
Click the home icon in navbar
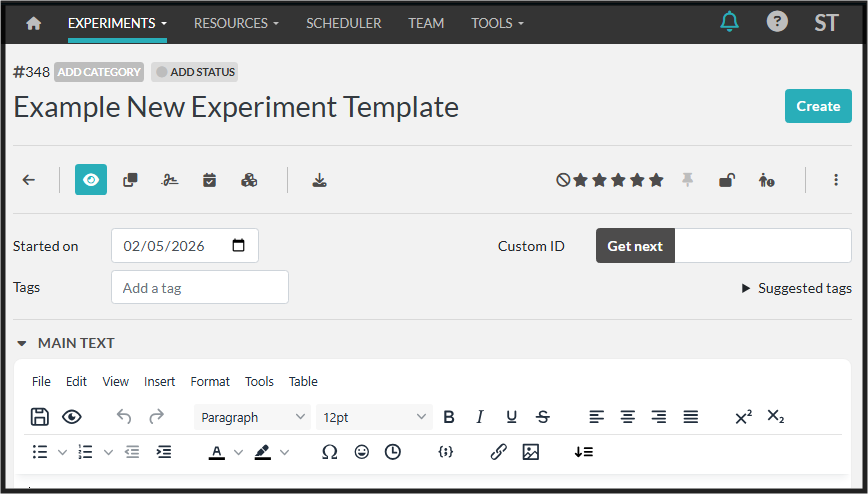(x=34, y=23)
